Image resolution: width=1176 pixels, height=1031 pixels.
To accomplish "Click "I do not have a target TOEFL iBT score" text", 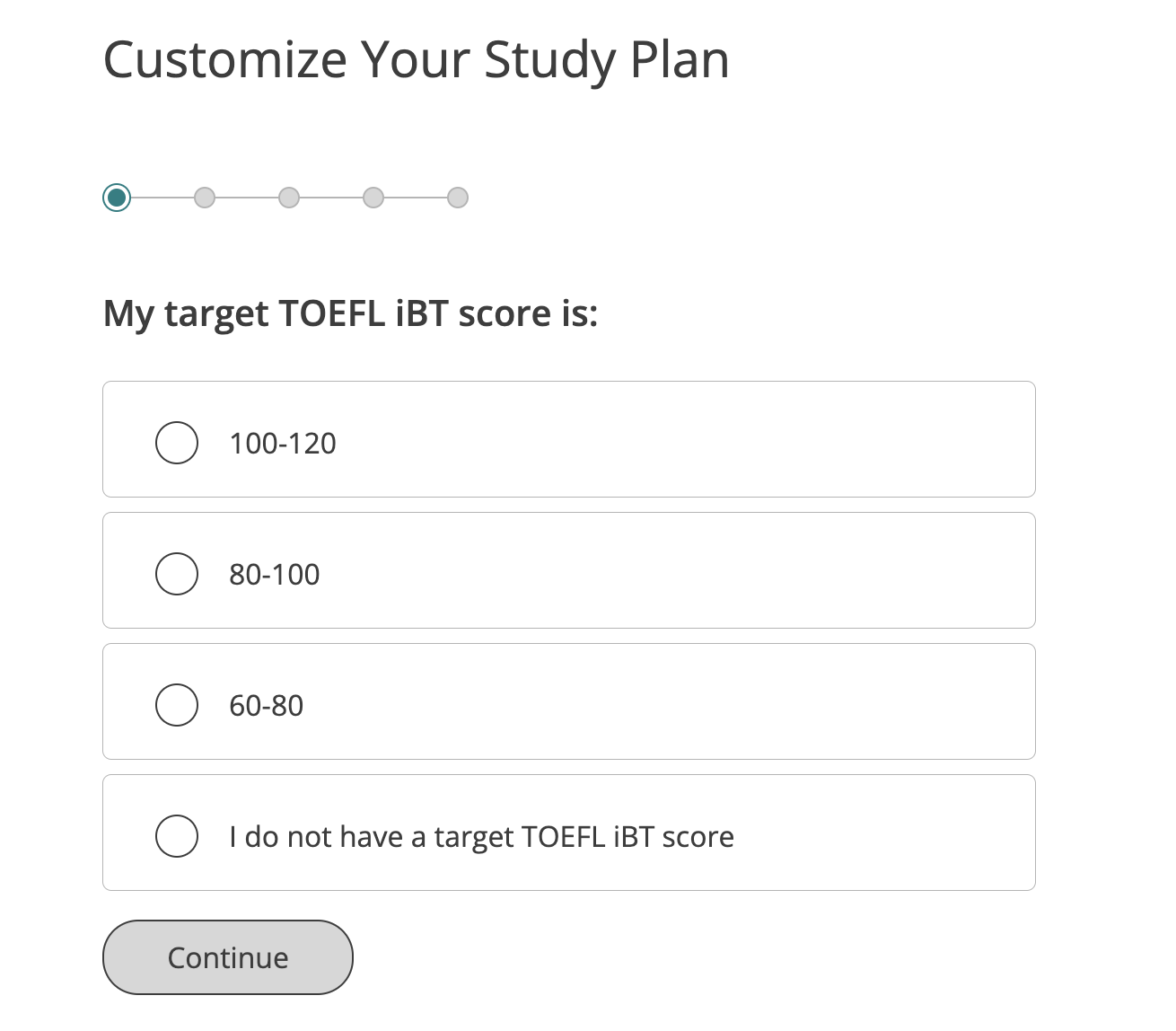I will point(481,837).
